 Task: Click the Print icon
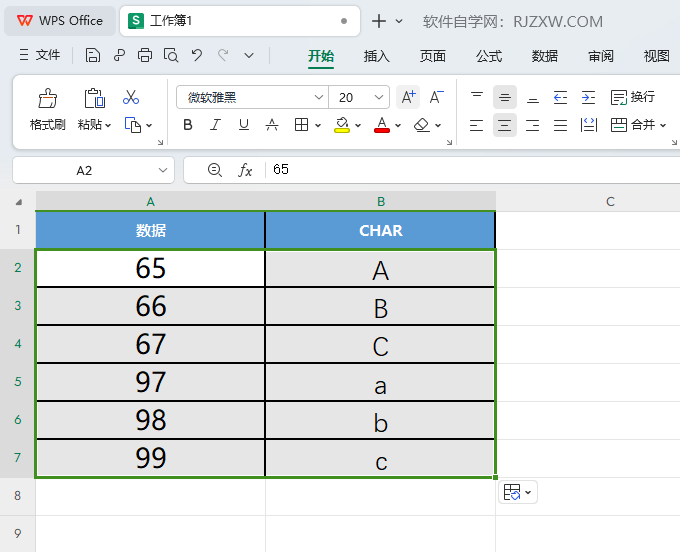145,56
